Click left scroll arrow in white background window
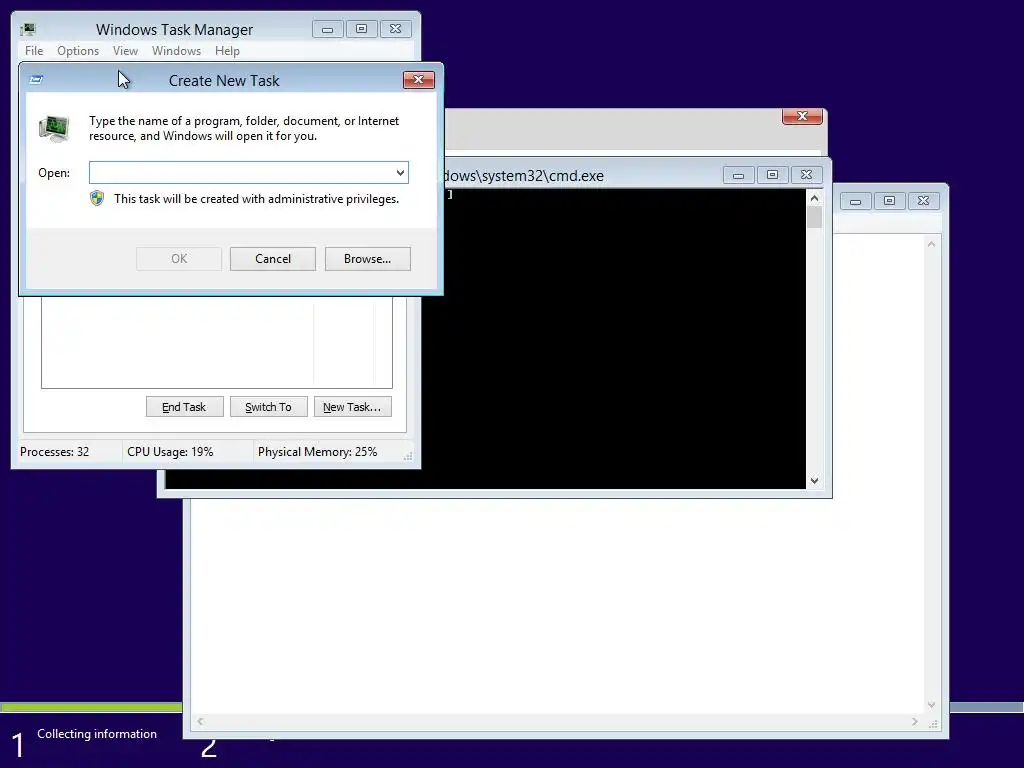1024x768 pixels. (200, 722)
